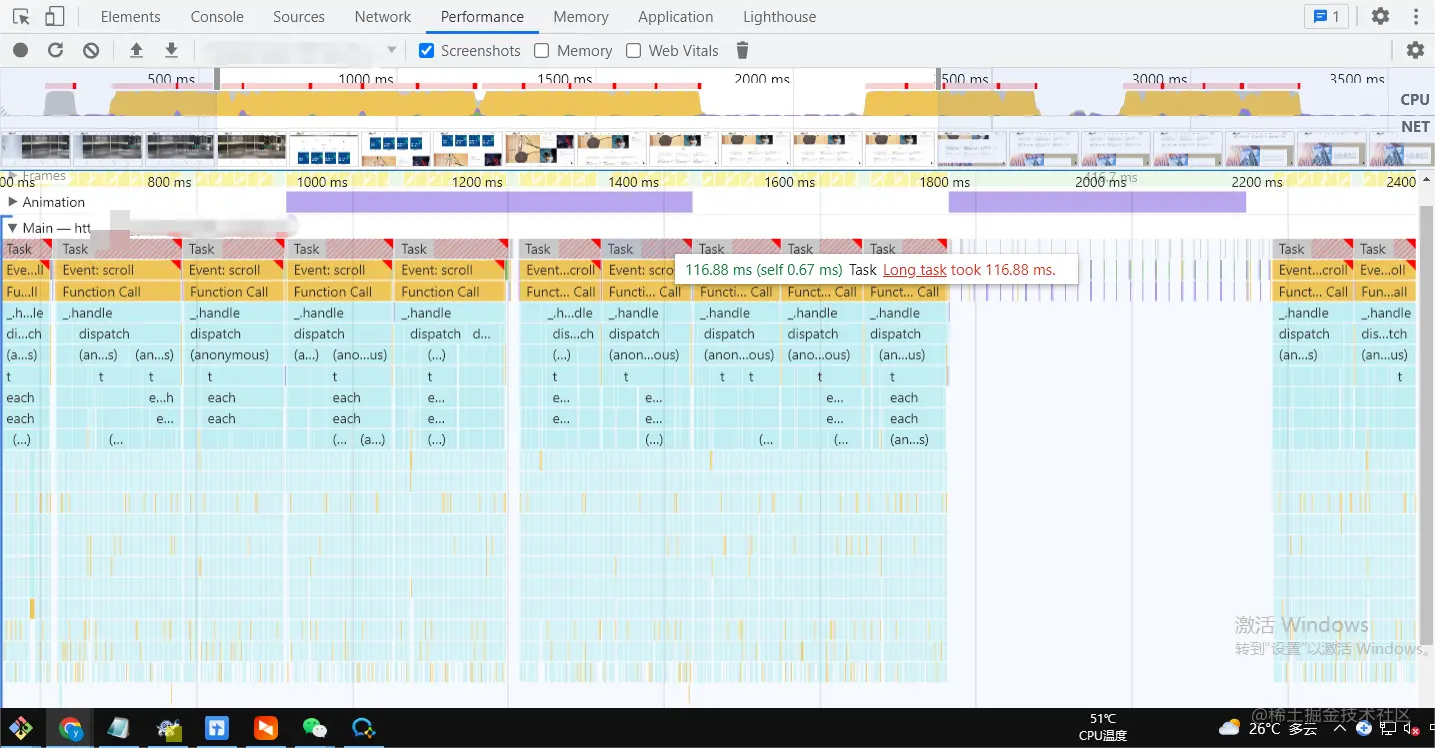Click the Long task link in the tooltip

tap(914, 269)
